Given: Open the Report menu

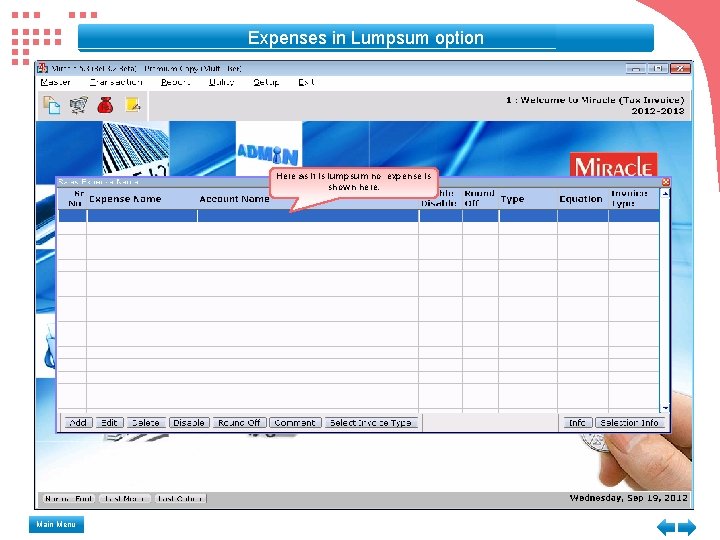Looking at the screenshot, I should (x=175, y=82).
